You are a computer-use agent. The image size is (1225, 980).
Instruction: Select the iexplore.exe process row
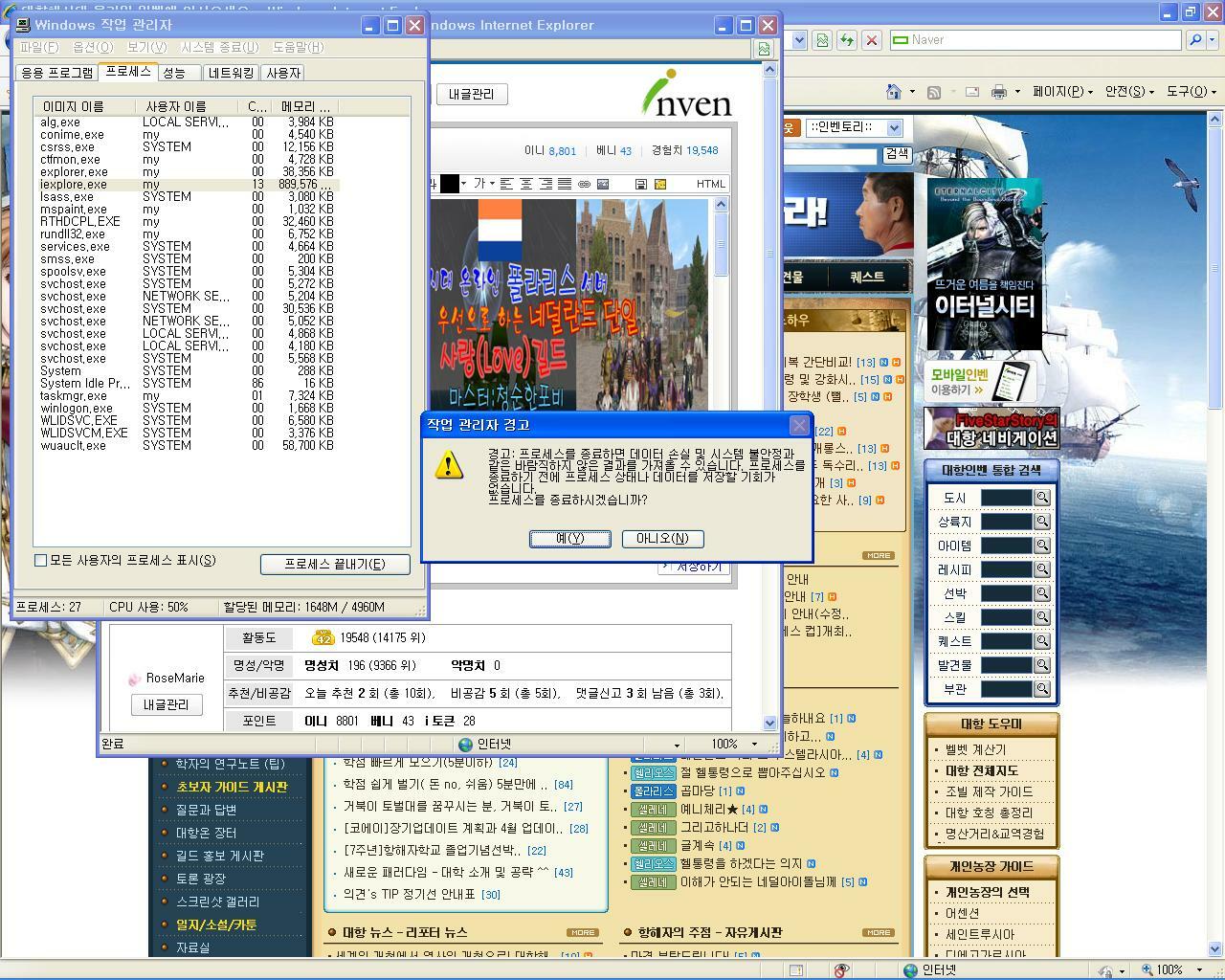tap(74, 185)
